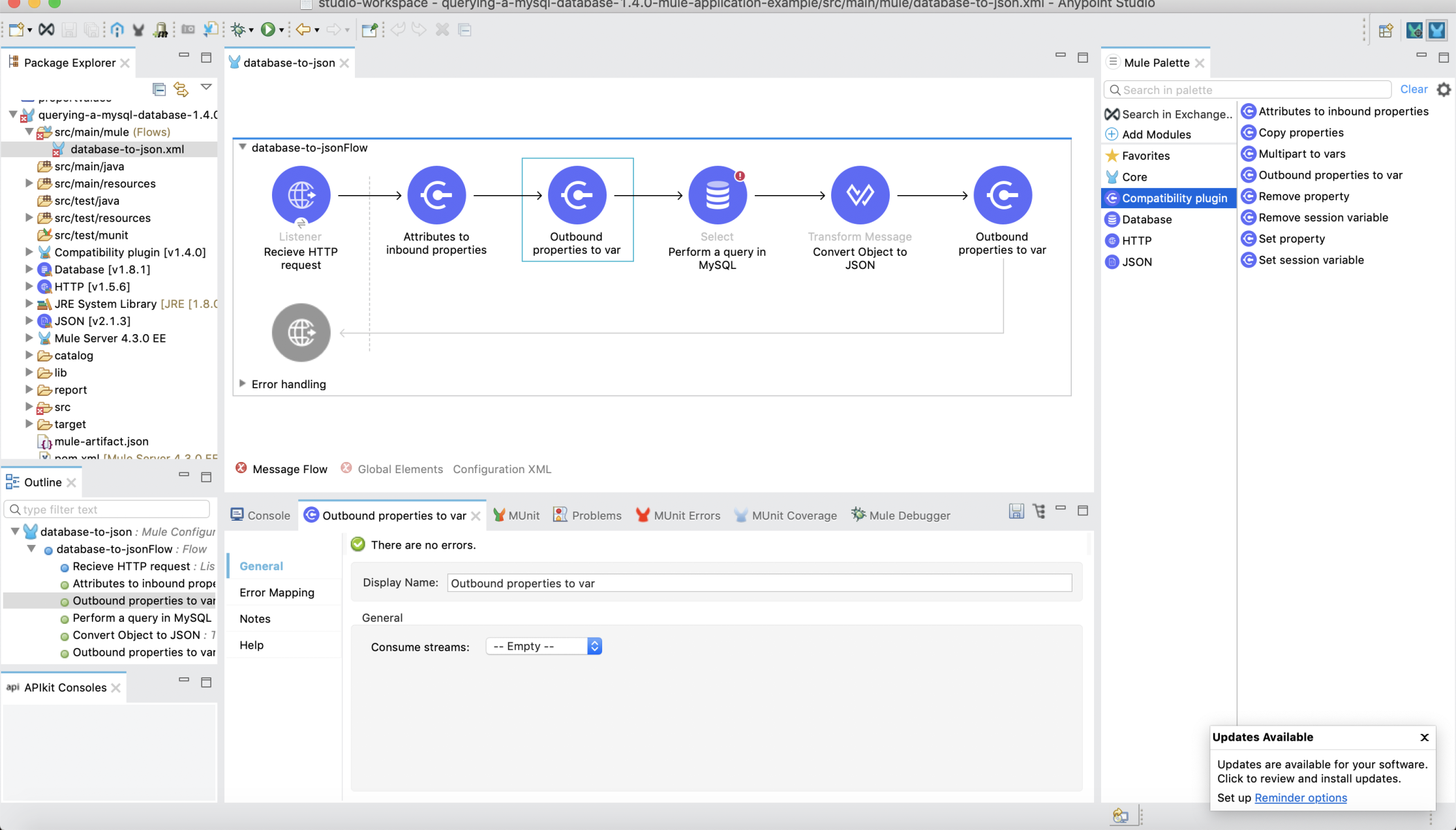1456x830 pixels.
Task: Click the Select database node in flow
Action: click(x=717, y=195)
